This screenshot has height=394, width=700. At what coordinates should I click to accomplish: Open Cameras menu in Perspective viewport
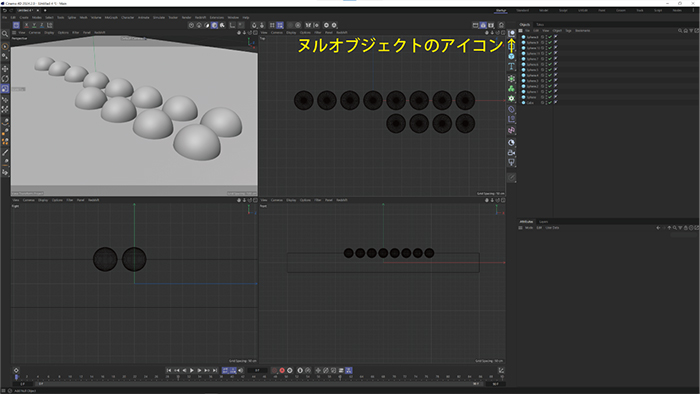pyautogui.click(x=34, y=33)
